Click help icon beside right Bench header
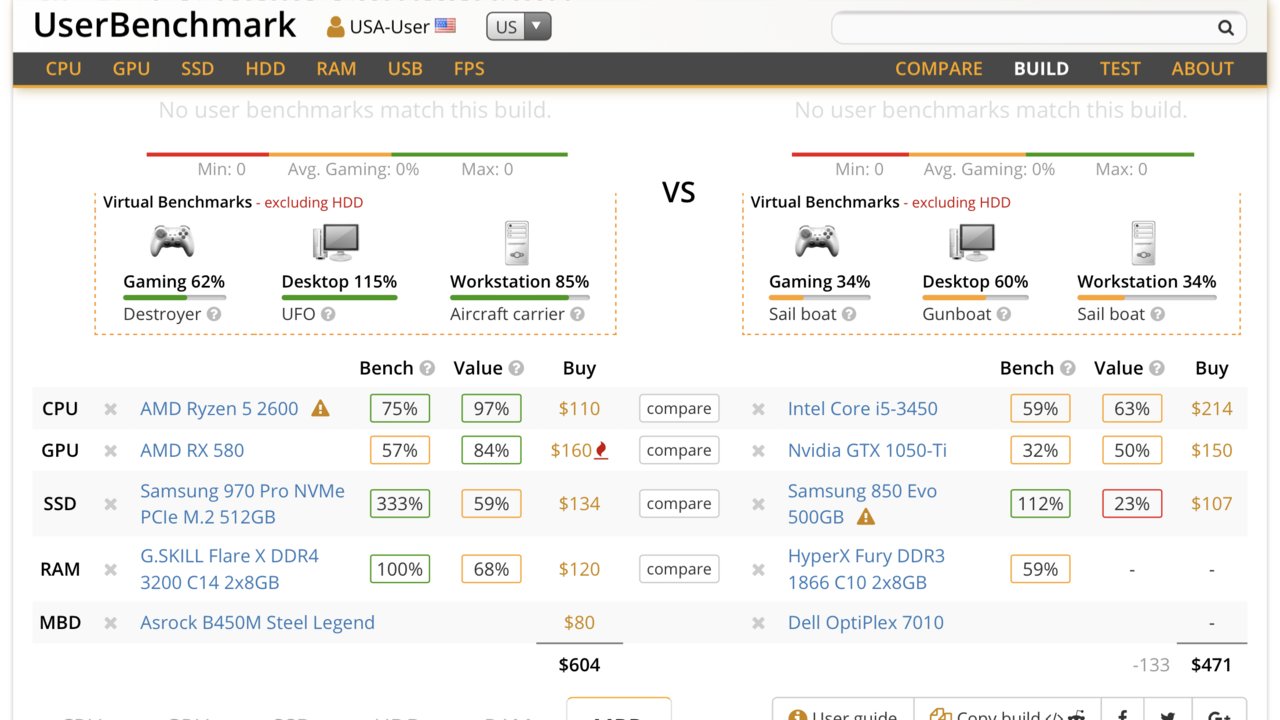The width and height of the screenshot is (1280, 720). pos(1068,368)
